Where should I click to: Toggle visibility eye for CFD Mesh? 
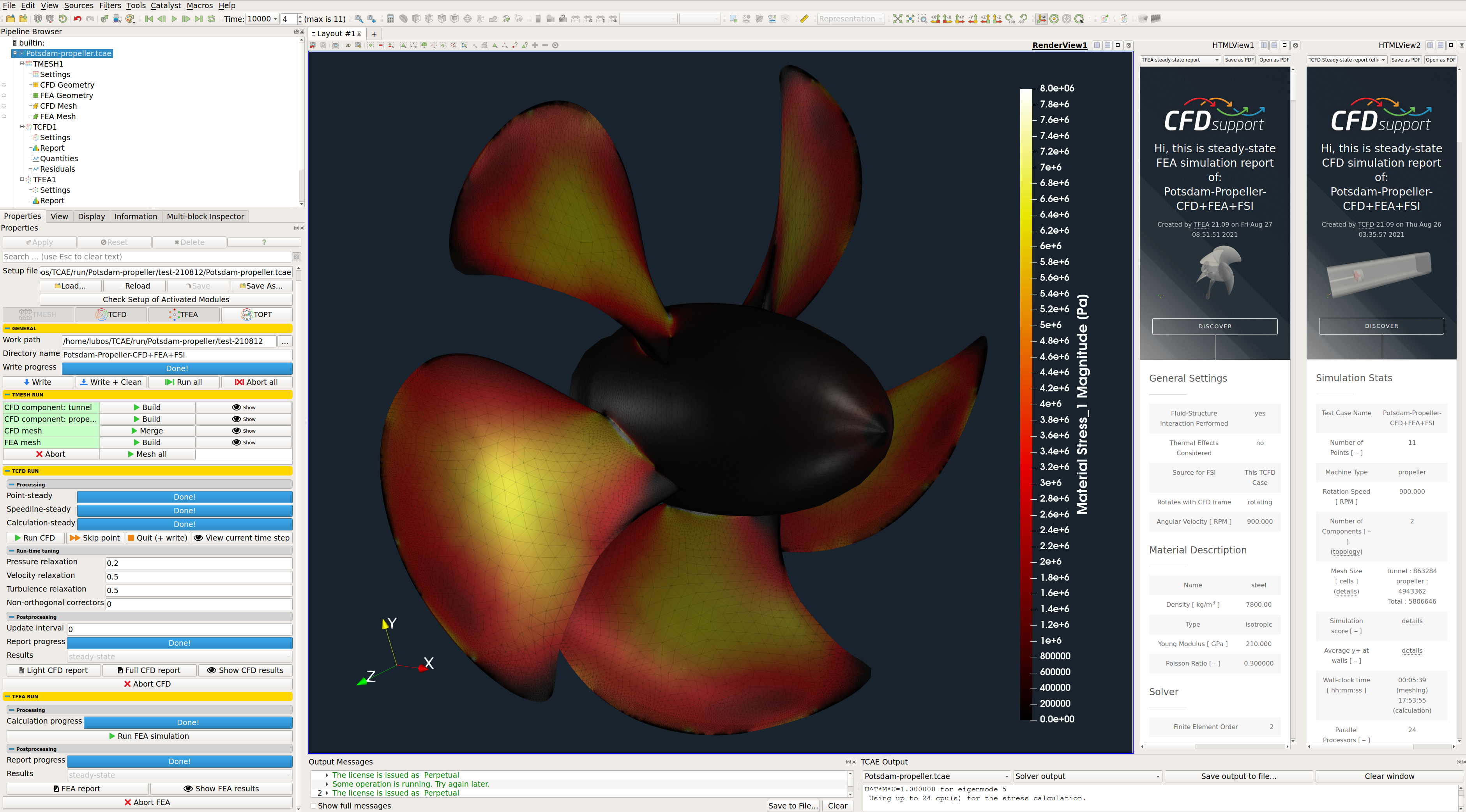(4, 106)
